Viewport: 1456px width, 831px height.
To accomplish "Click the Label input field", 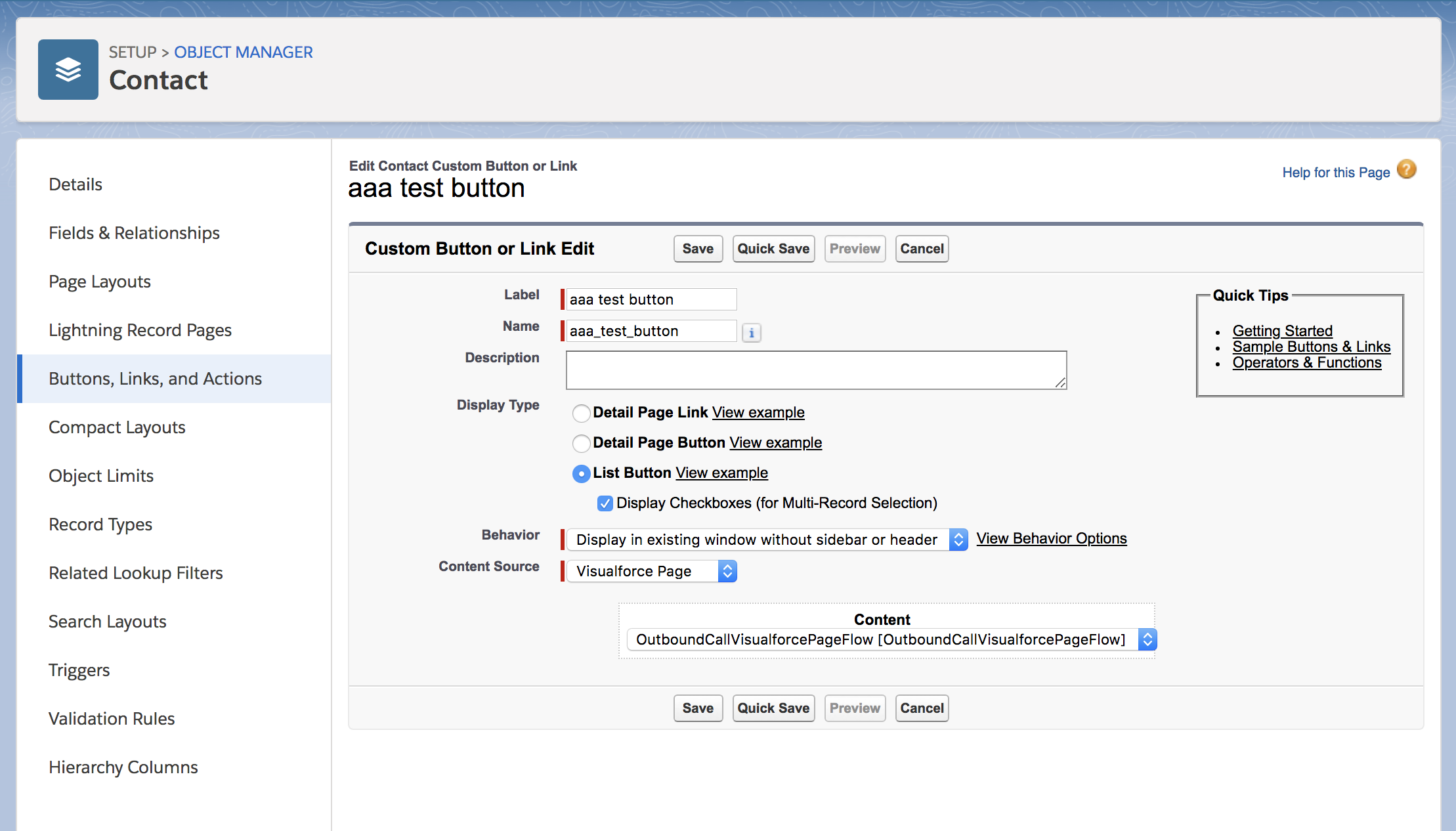I will (651, 299).
